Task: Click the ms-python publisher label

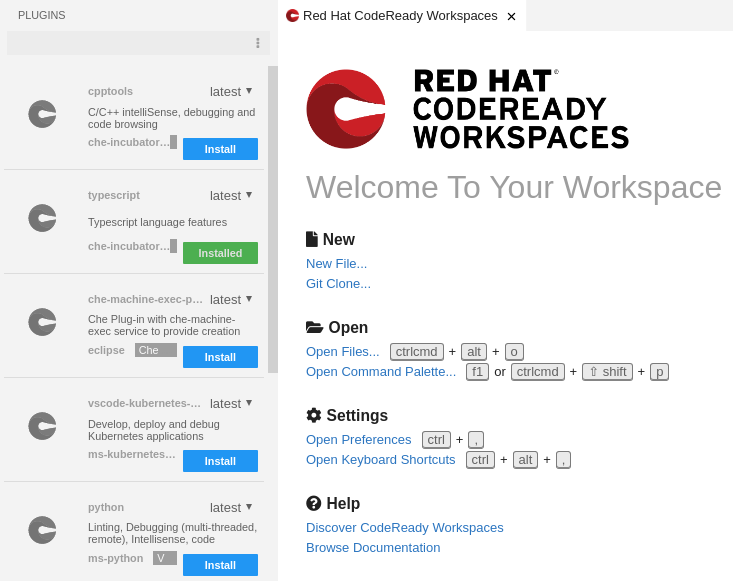Action: [115, 558]
